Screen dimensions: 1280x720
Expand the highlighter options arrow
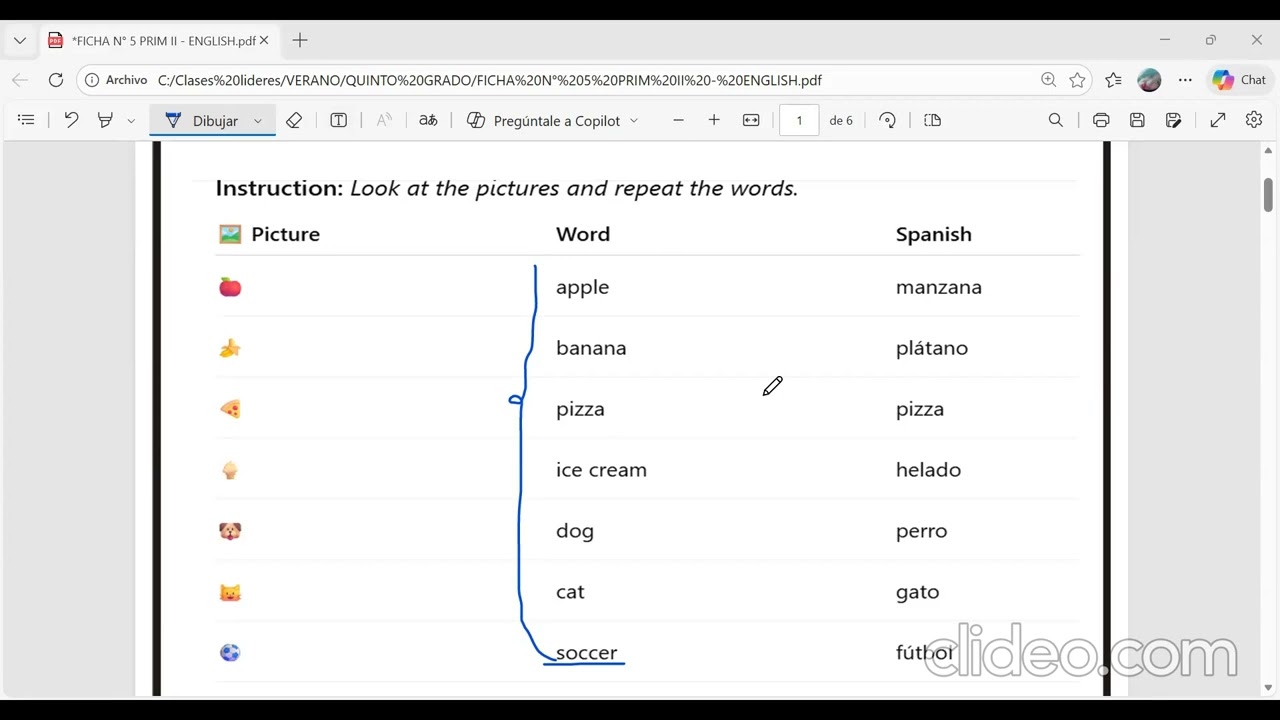click(x=130, y=120)
